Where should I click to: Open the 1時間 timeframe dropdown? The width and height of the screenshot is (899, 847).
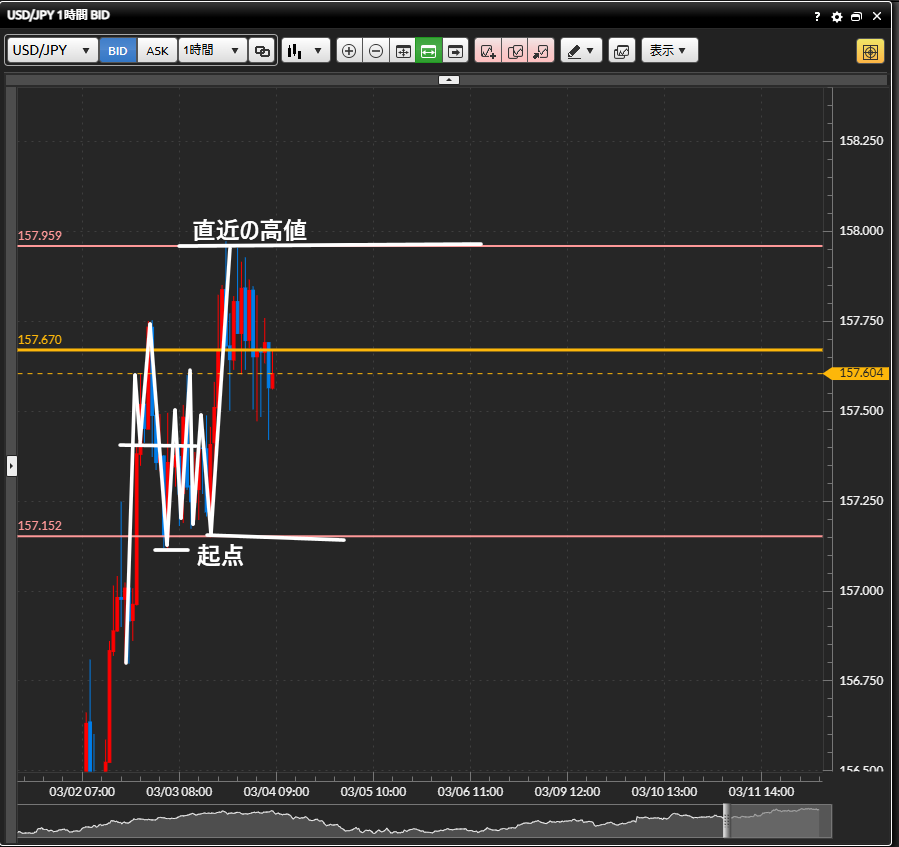(213, 51)
